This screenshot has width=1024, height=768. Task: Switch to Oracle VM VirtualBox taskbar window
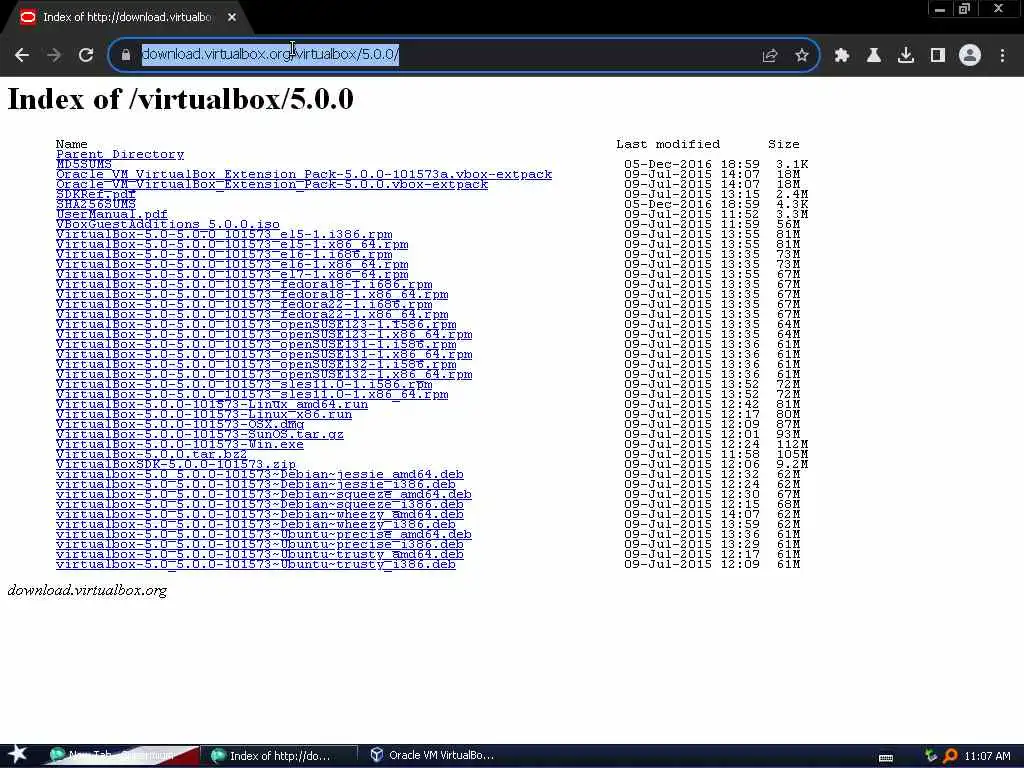point(432,756)
